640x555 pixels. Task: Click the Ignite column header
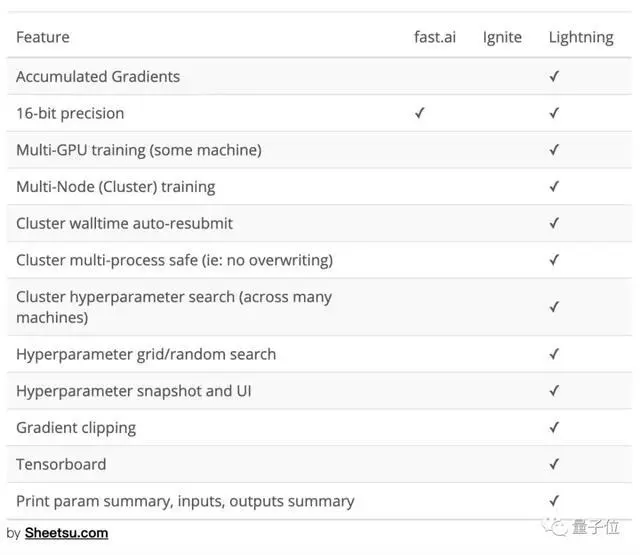click(x=502, y=37)
